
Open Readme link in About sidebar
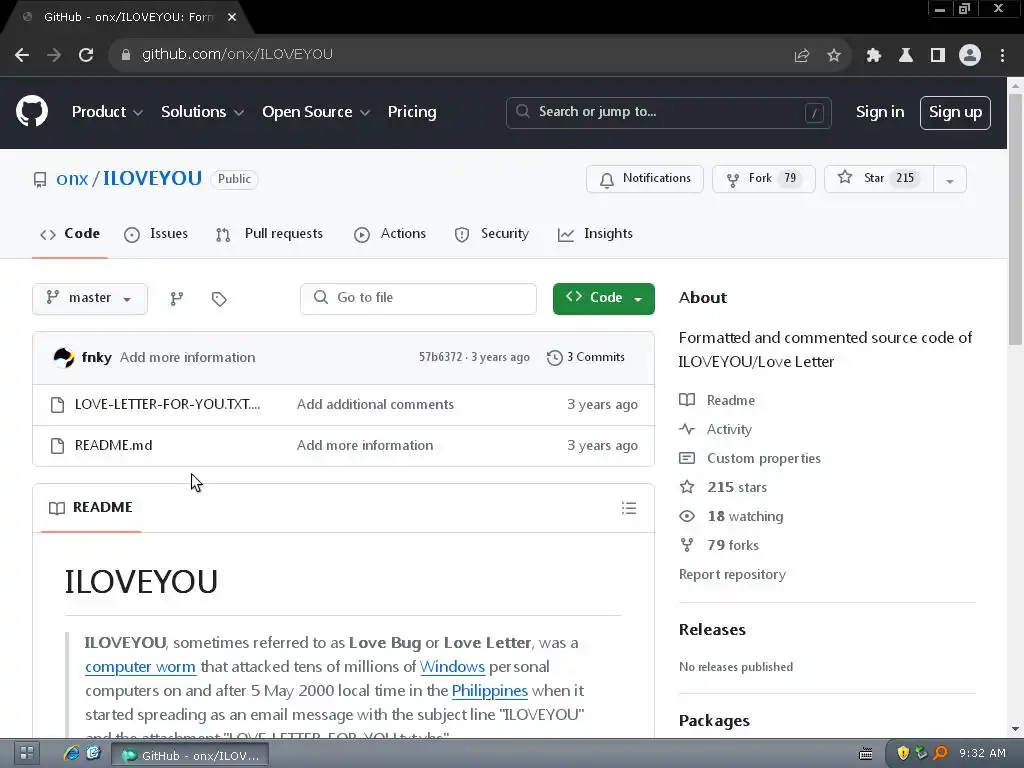pyautogui.click(x=717, y=400)
